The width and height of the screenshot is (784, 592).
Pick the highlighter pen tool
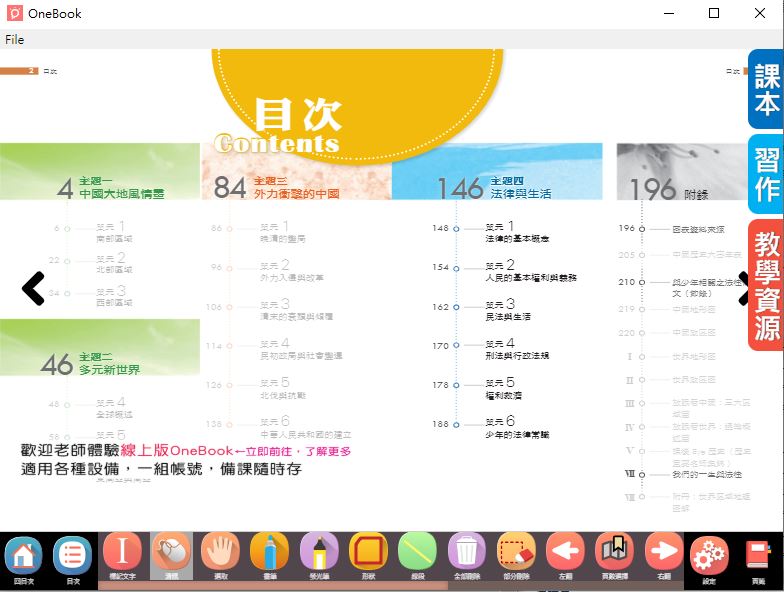(x=319, y=553)
